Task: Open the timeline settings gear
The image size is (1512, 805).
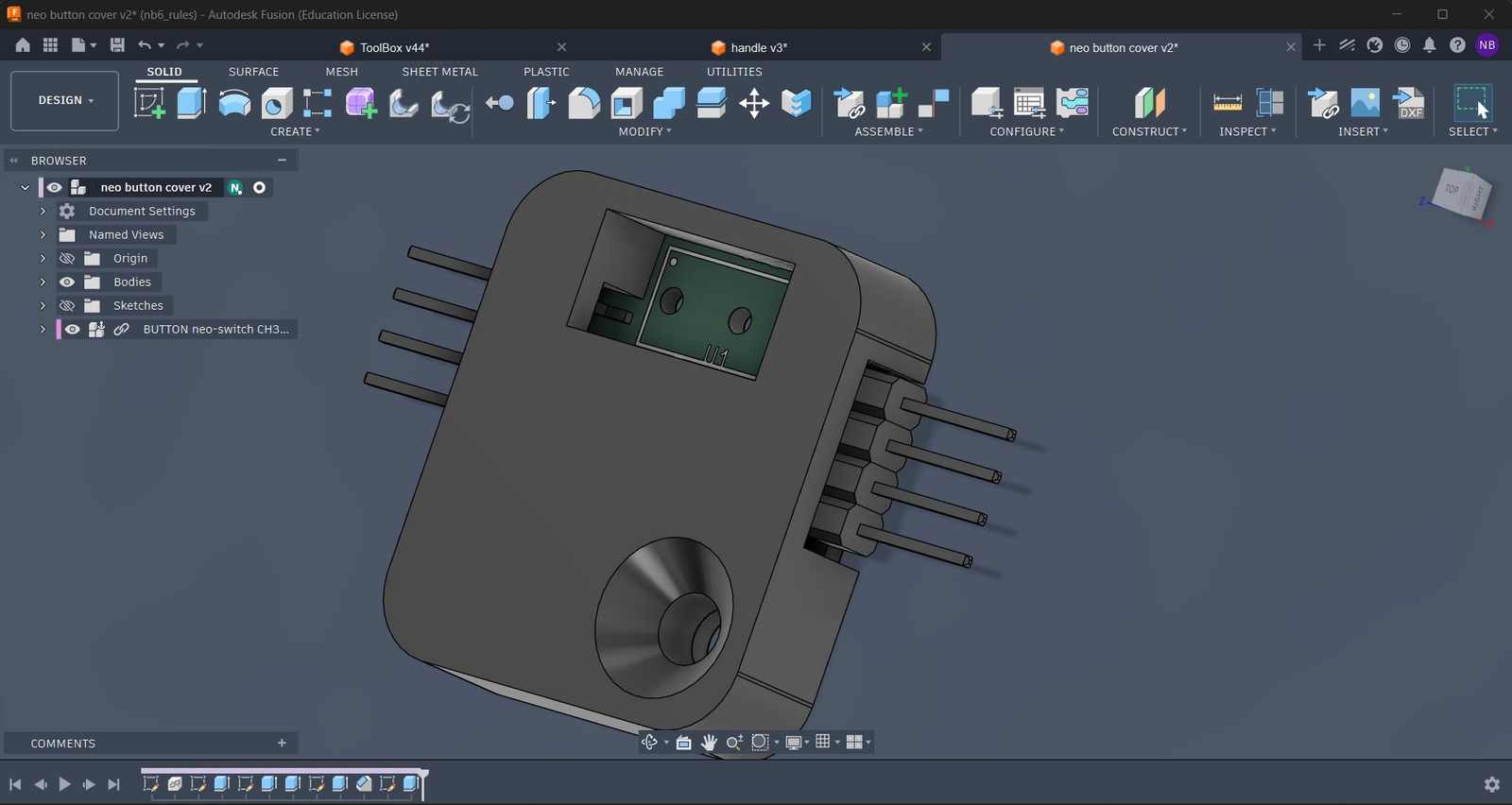Action: click(x=1492, y=784)
